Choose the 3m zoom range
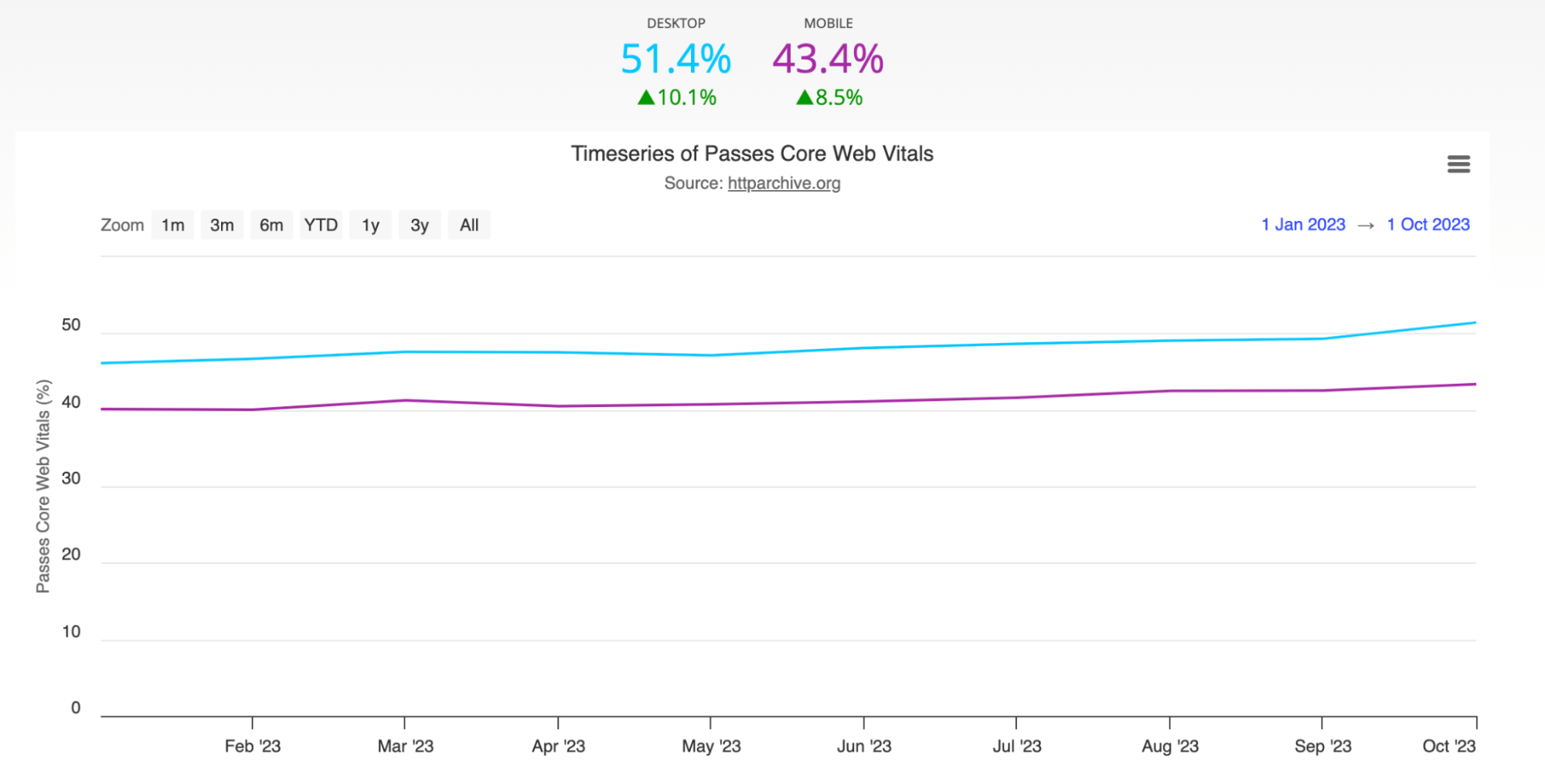 click(x=222, y=226)
